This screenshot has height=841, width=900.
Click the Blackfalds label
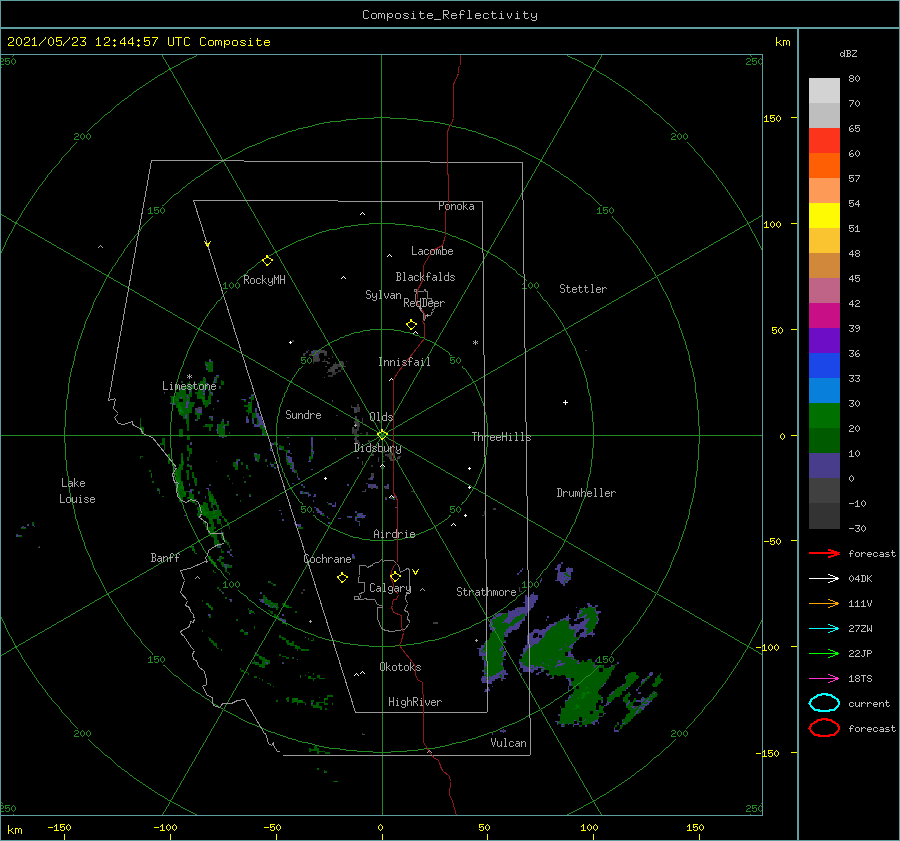[425, 277]
